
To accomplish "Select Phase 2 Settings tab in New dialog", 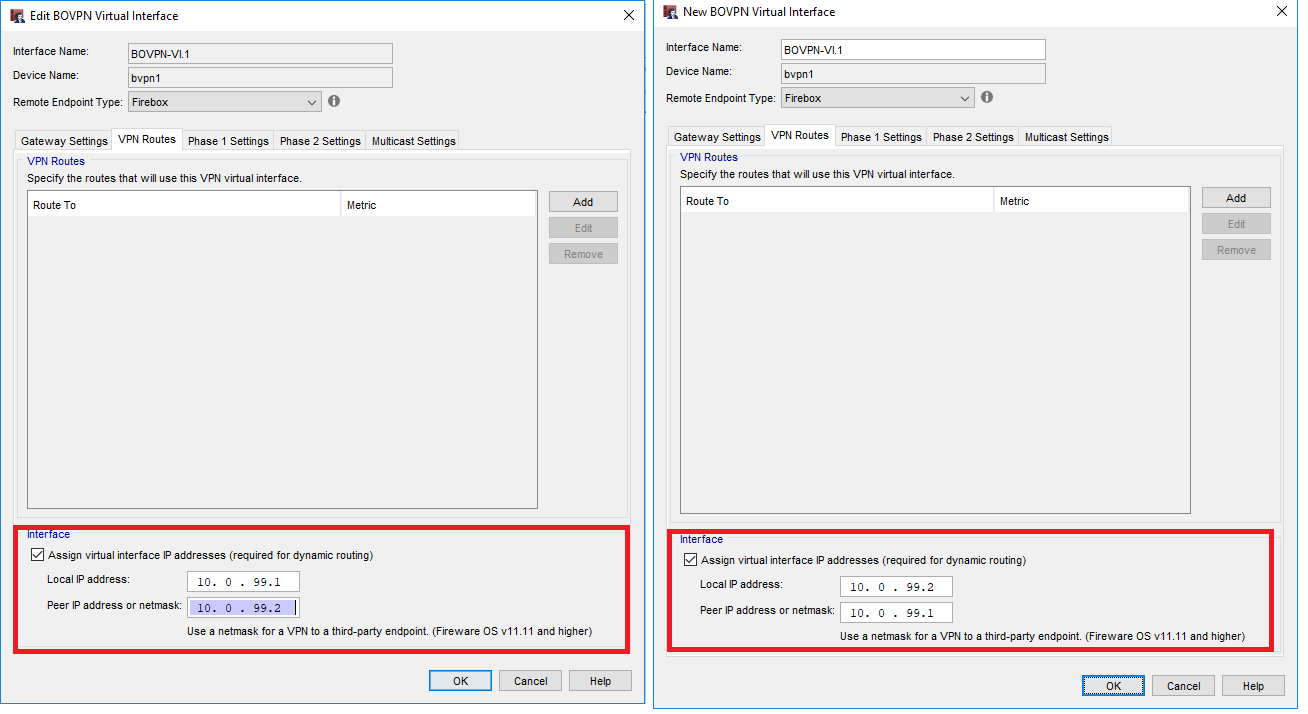I will click(x=973, y=137).
